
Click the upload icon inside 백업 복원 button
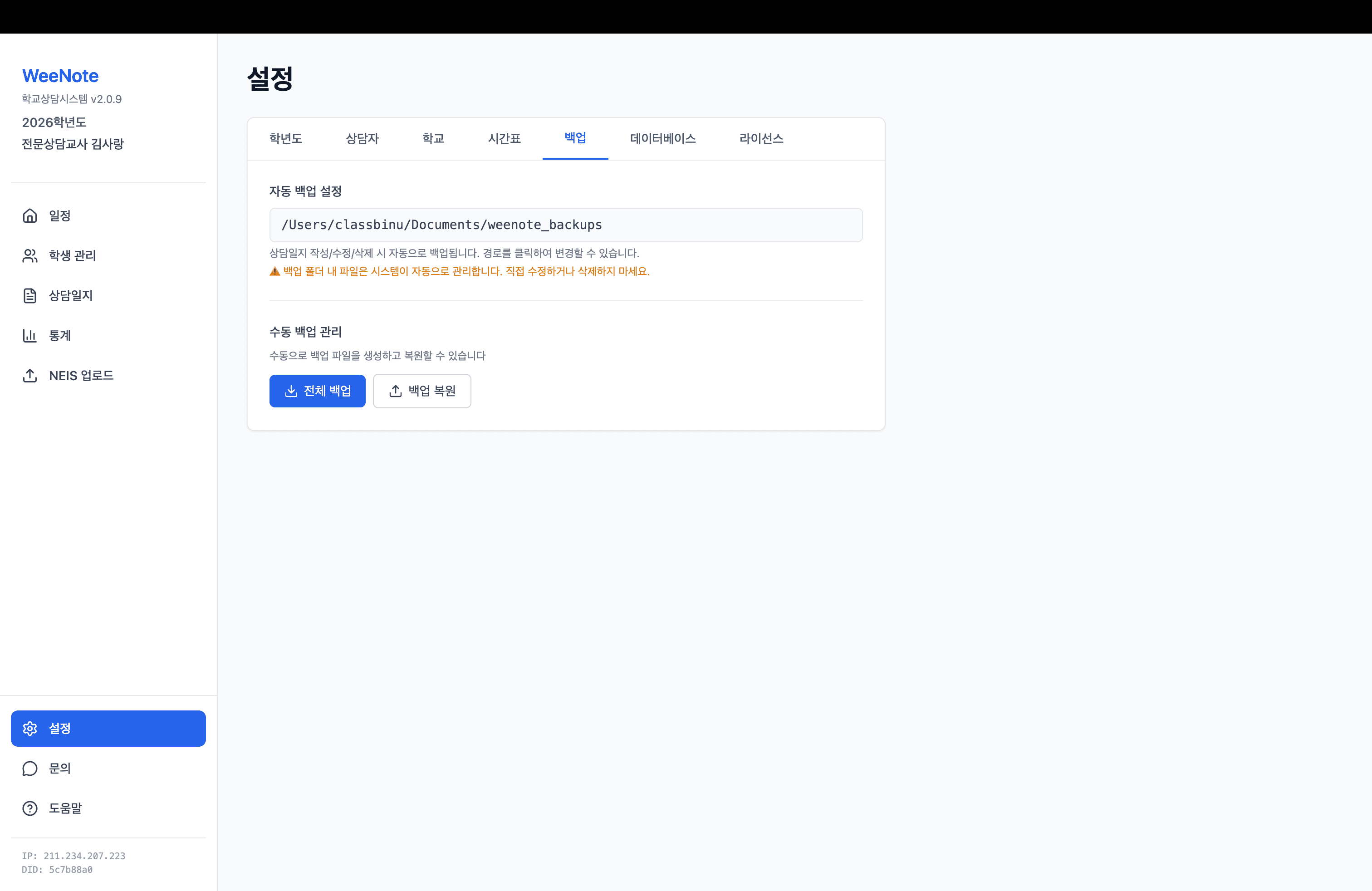[x=395, y=391]
